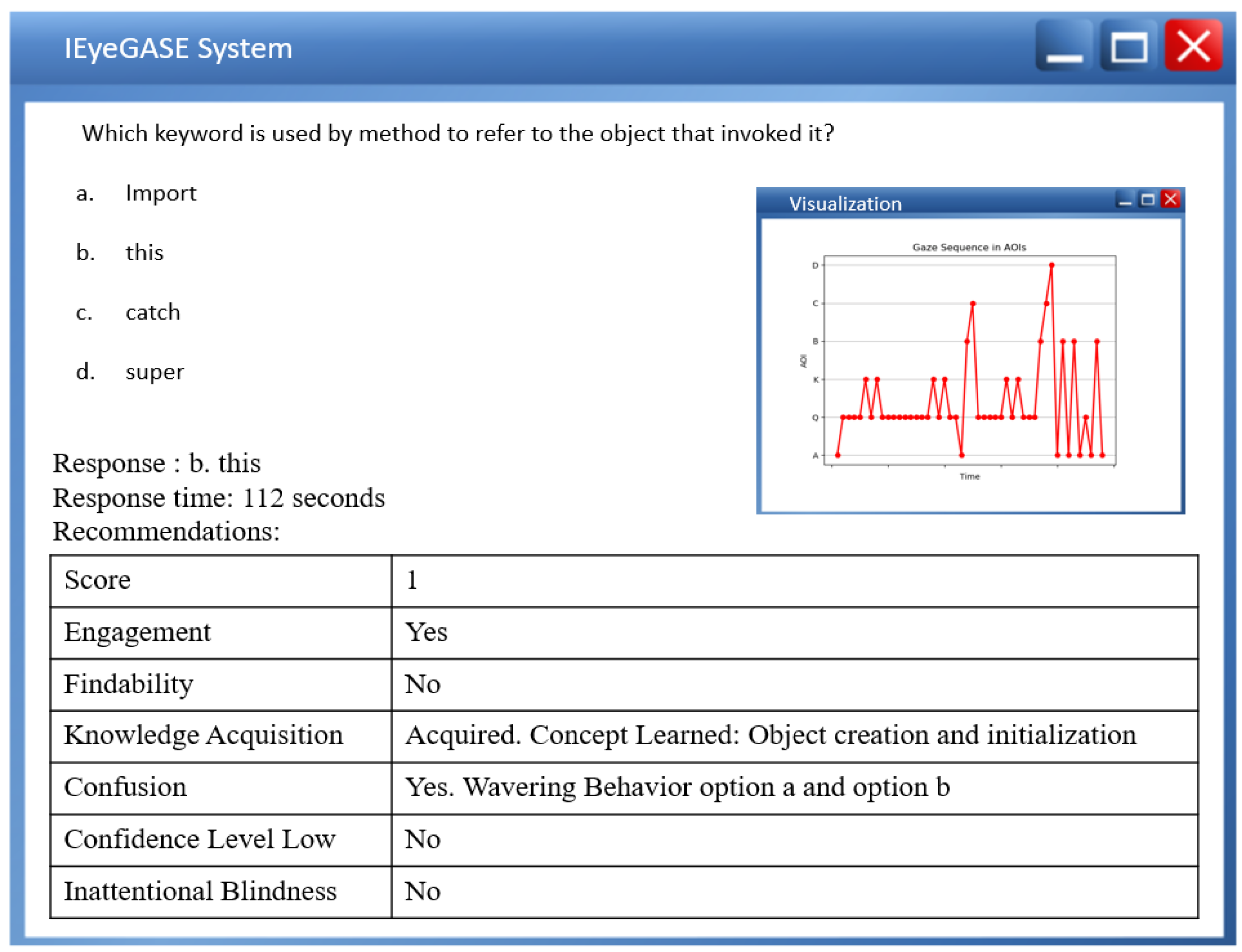
Task: Select the Engagement row label
Action: click(x=137, y=632)
